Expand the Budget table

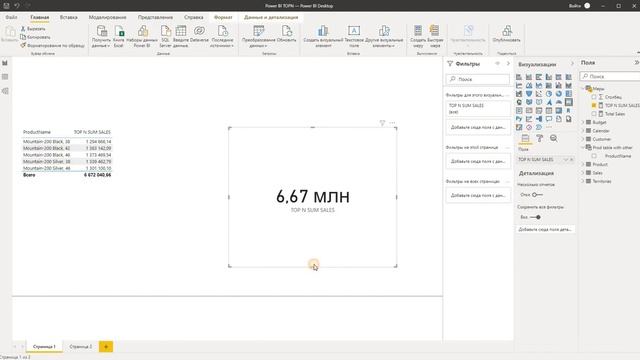583,122
